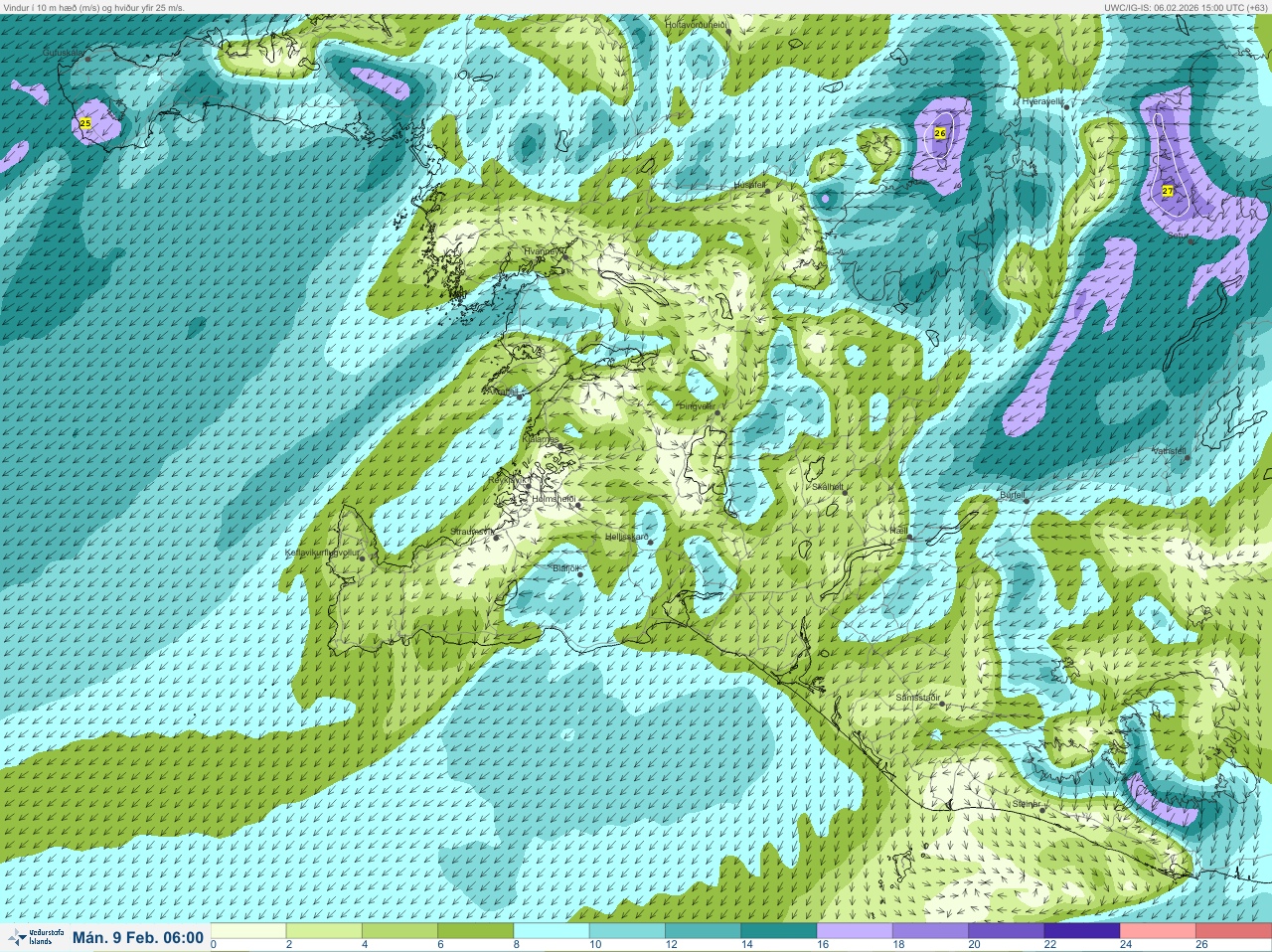Click the Þingvellir station label
This screenshot has width=1272, height=952.
(x=697, y=406)
